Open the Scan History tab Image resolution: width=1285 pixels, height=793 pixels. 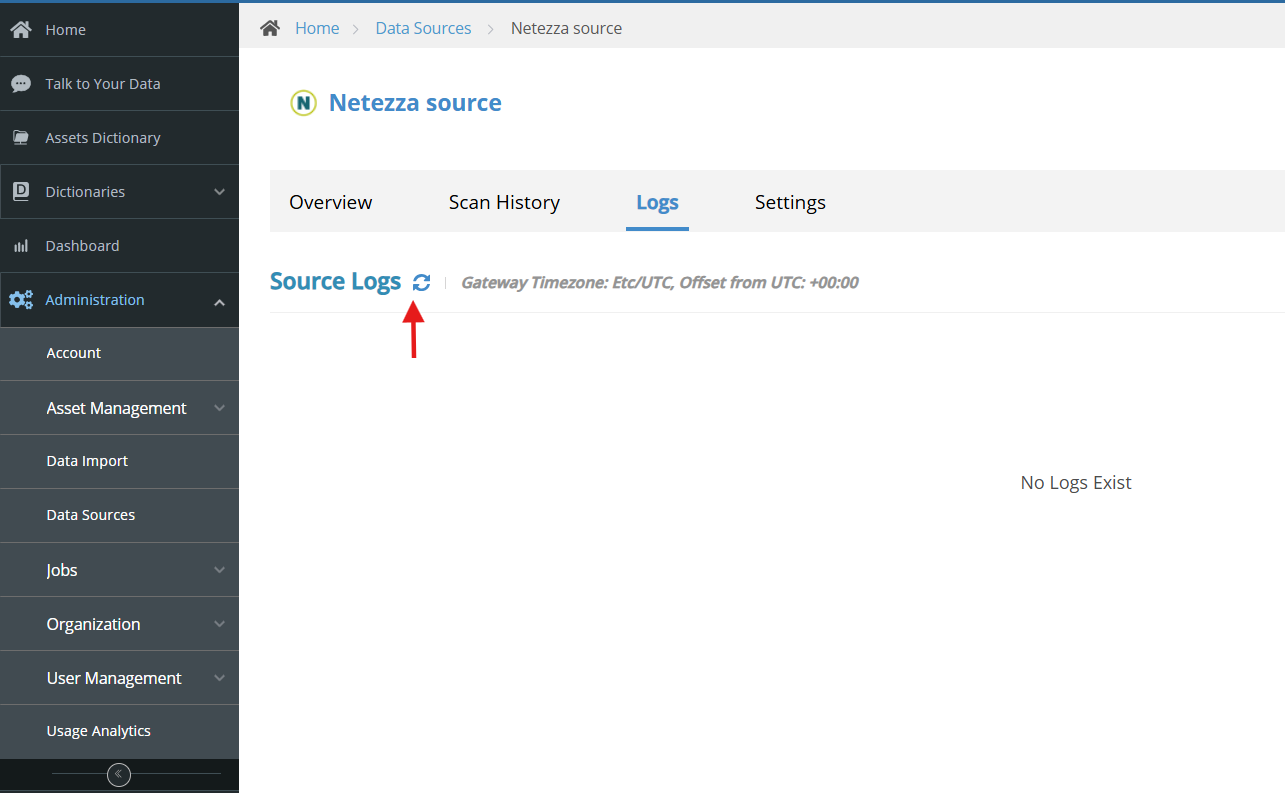504,202
